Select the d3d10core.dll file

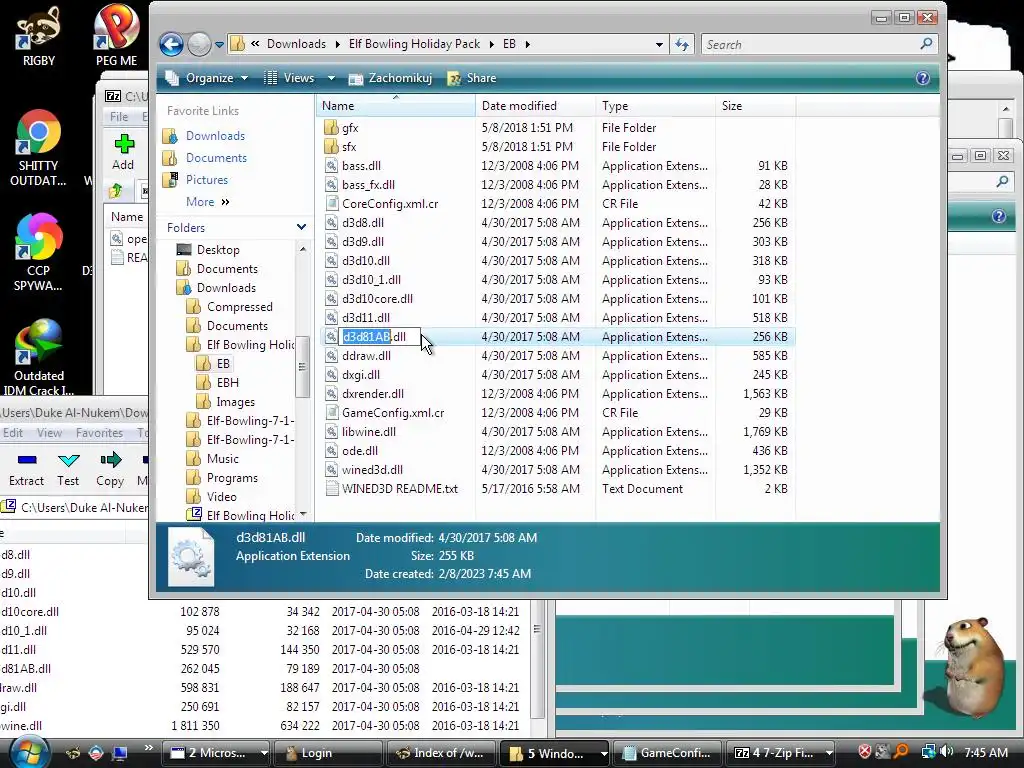(x=377, y=298)
